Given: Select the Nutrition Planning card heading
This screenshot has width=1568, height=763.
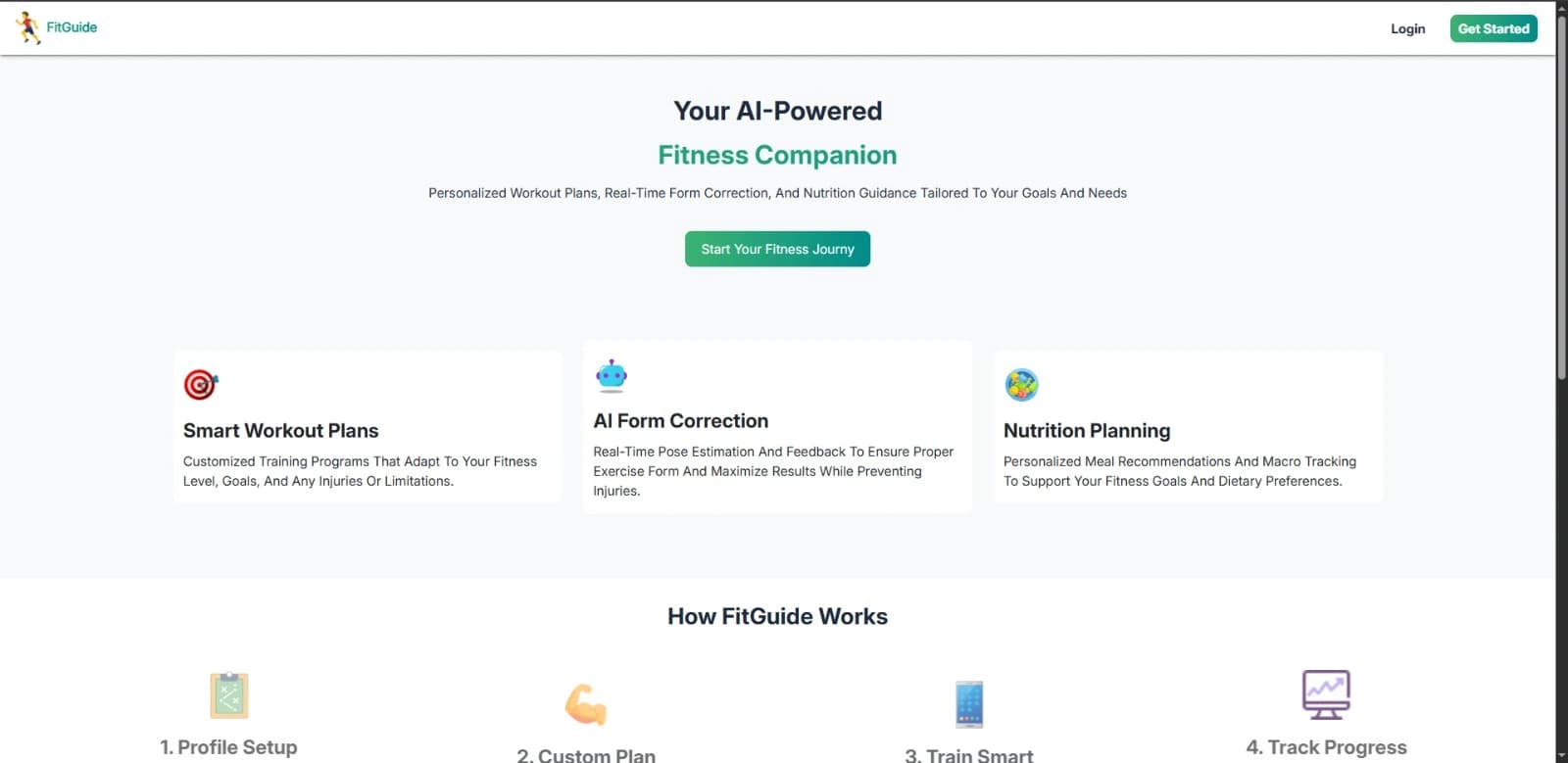Looking at the screenshot, I should 1087,431.
